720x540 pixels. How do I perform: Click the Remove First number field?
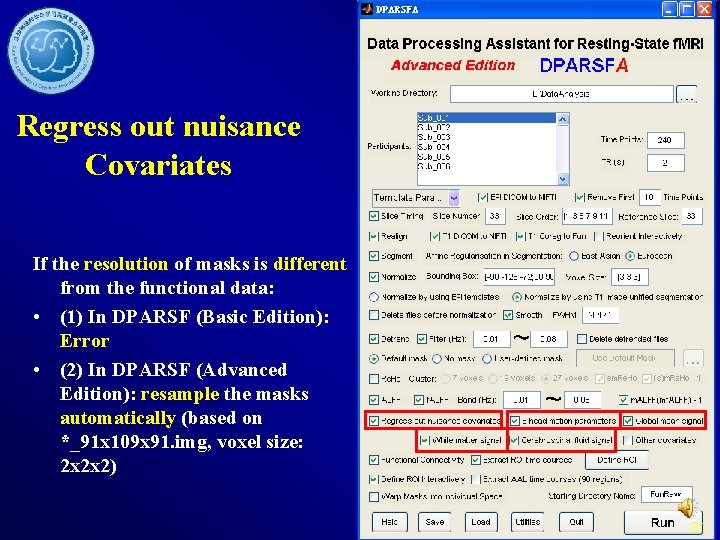click(x=649, y=197)
